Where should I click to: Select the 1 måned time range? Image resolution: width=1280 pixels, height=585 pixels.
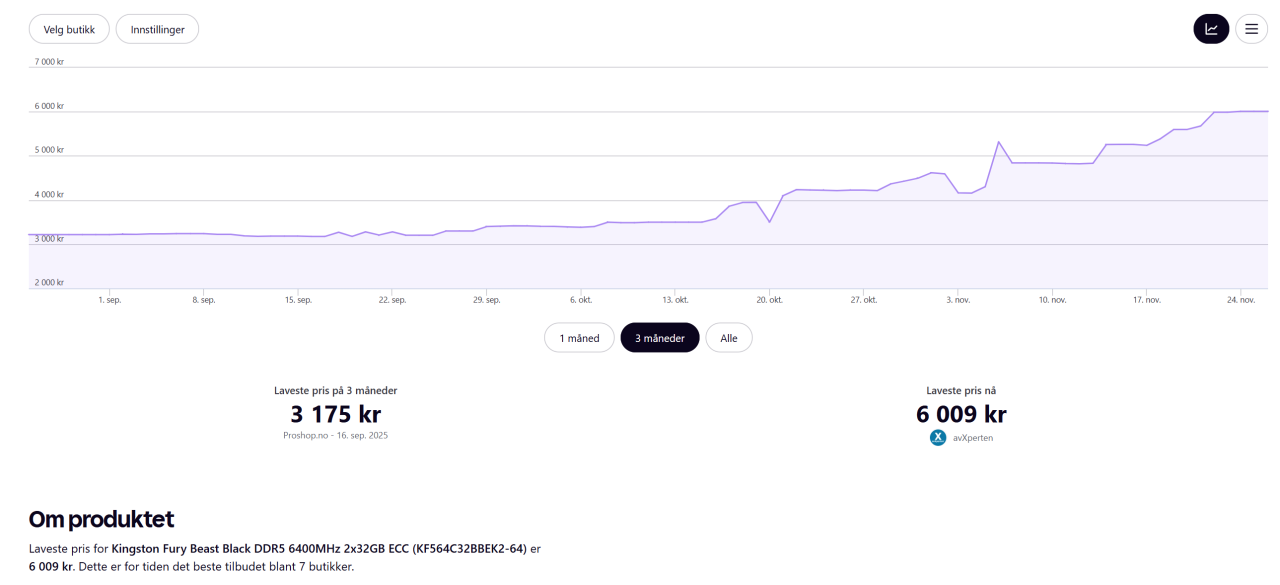coord(579,338)
